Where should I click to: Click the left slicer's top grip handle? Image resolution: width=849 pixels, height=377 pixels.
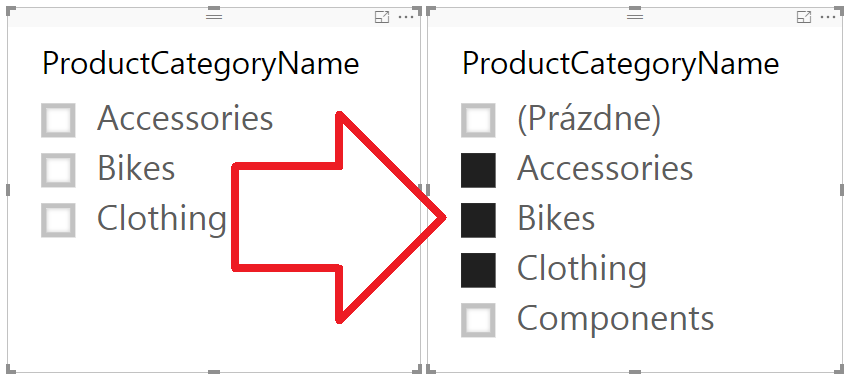214,17
